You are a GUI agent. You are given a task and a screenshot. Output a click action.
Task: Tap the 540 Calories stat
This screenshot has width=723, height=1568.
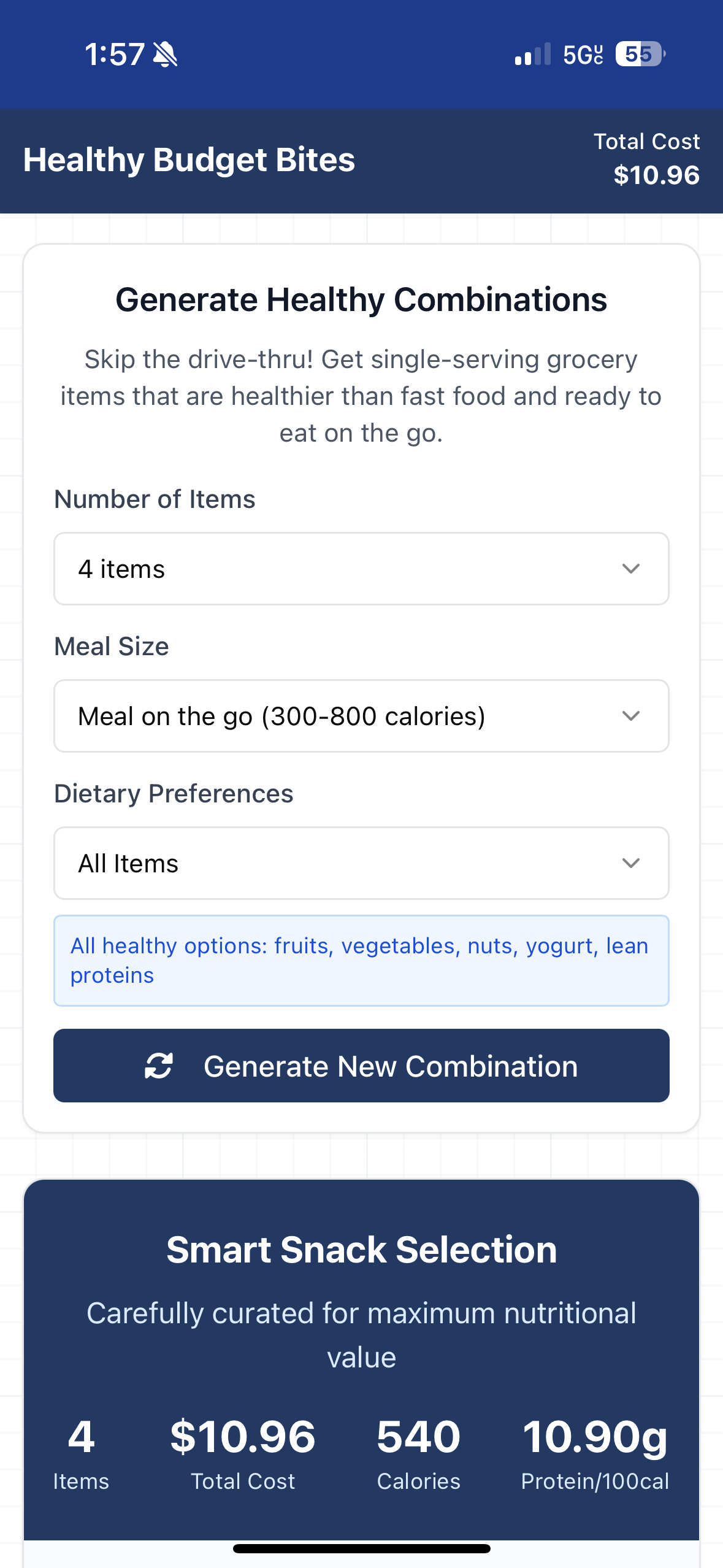click(419, 1453)
